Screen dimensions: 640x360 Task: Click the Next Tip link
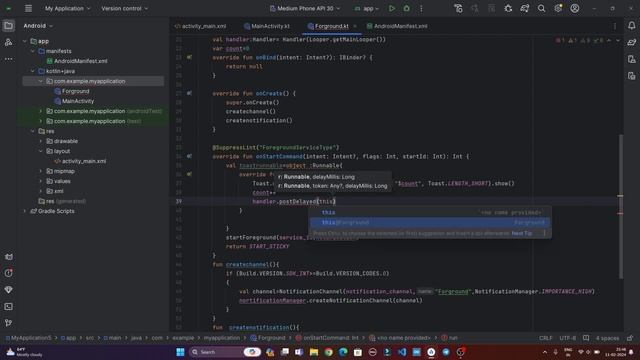coord(522,233)
